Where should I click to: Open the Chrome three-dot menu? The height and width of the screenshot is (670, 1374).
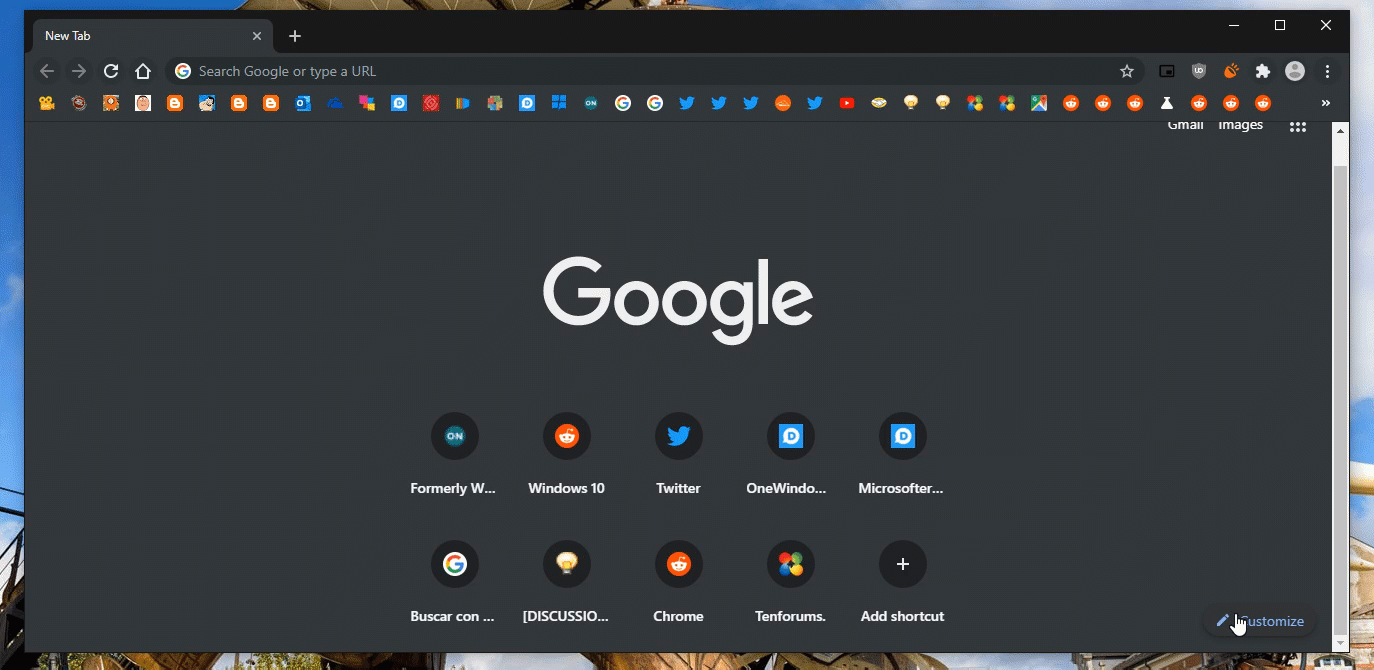click(x=1327, y=71)
